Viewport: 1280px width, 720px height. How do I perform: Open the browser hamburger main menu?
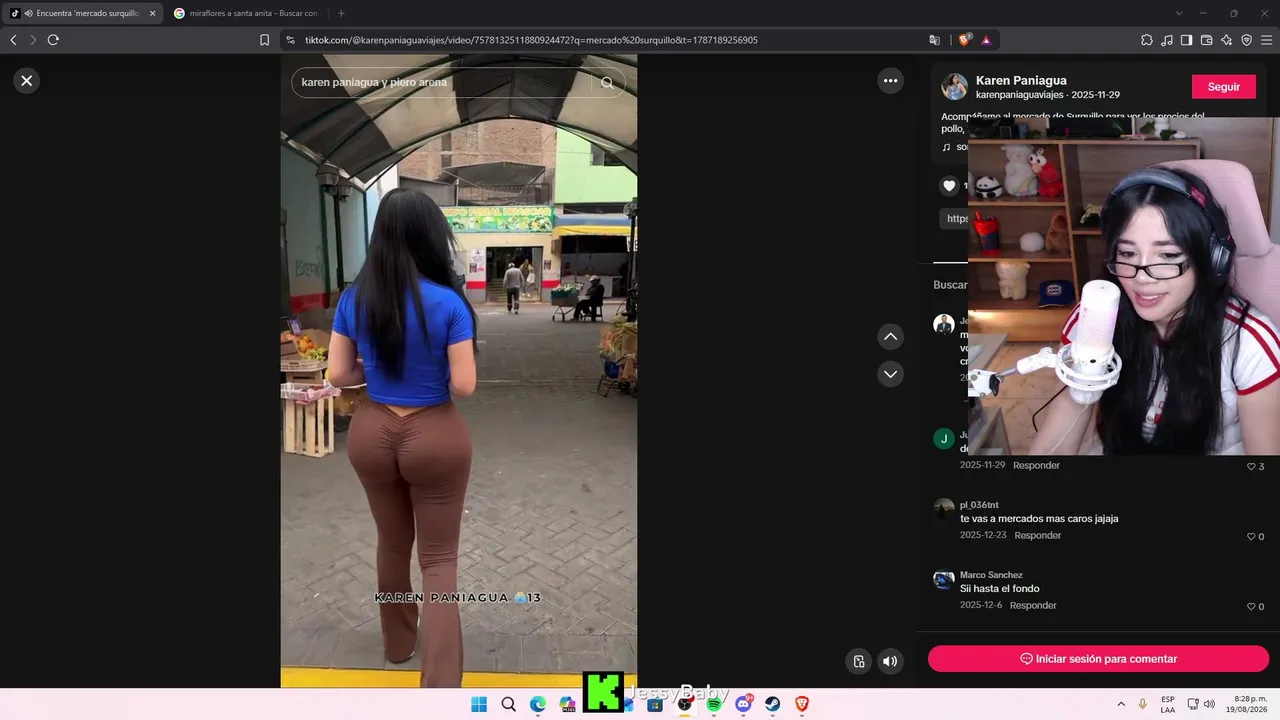(x=1266, y=40)
